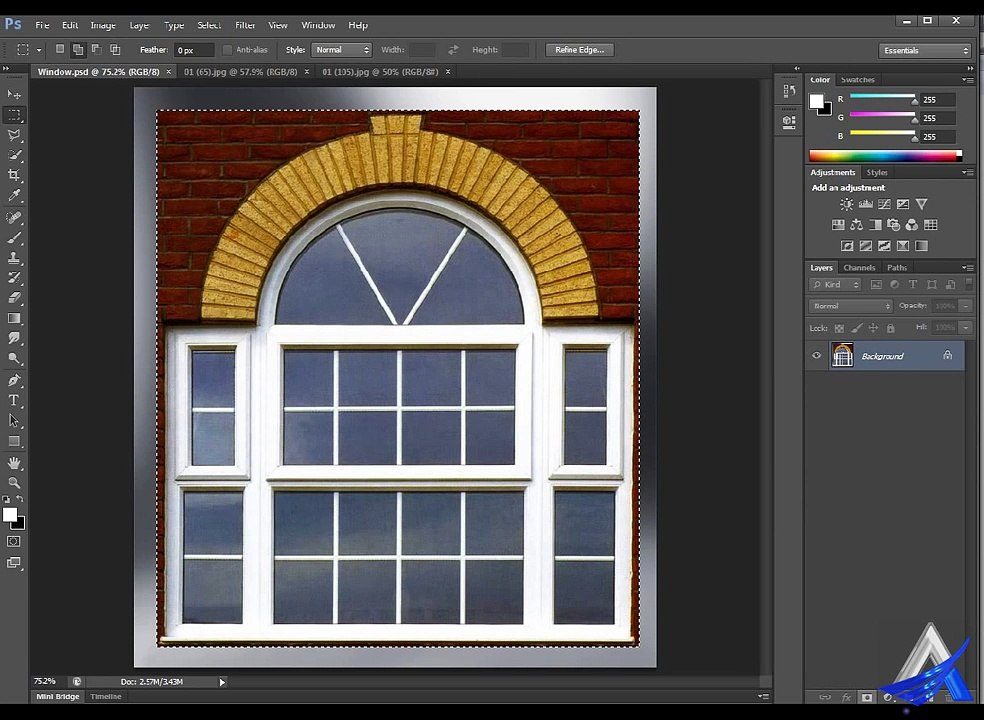Toggle Quick Mask mode

tap(14, 541)
